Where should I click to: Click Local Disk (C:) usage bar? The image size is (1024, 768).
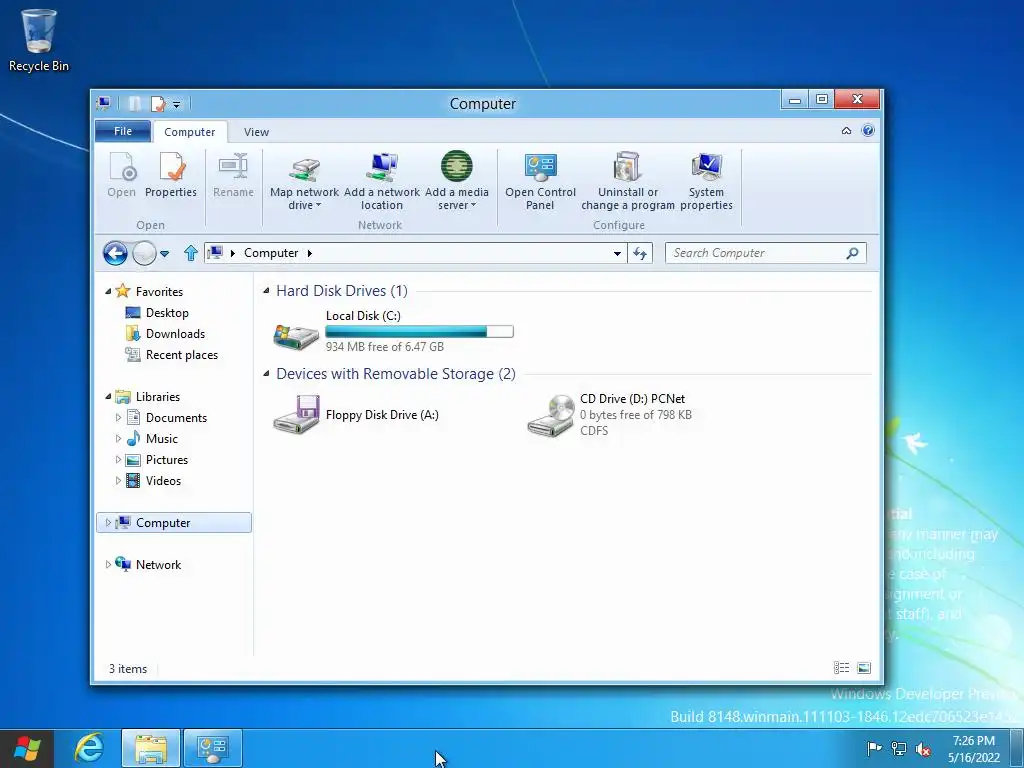pyautogui.click(x=419, y=332)
